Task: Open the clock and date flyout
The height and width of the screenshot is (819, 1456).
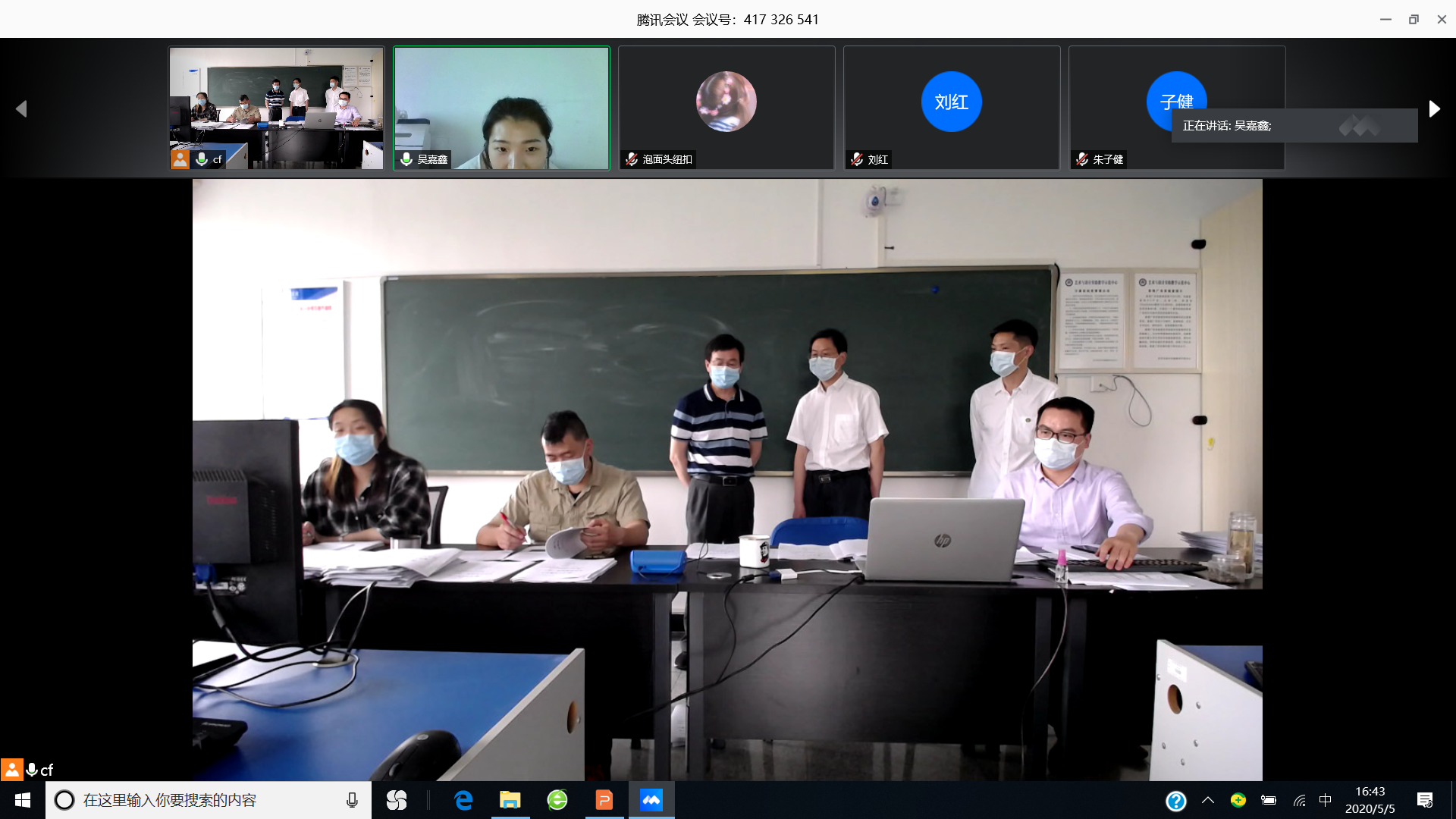Action: [x=1370, y=800]
